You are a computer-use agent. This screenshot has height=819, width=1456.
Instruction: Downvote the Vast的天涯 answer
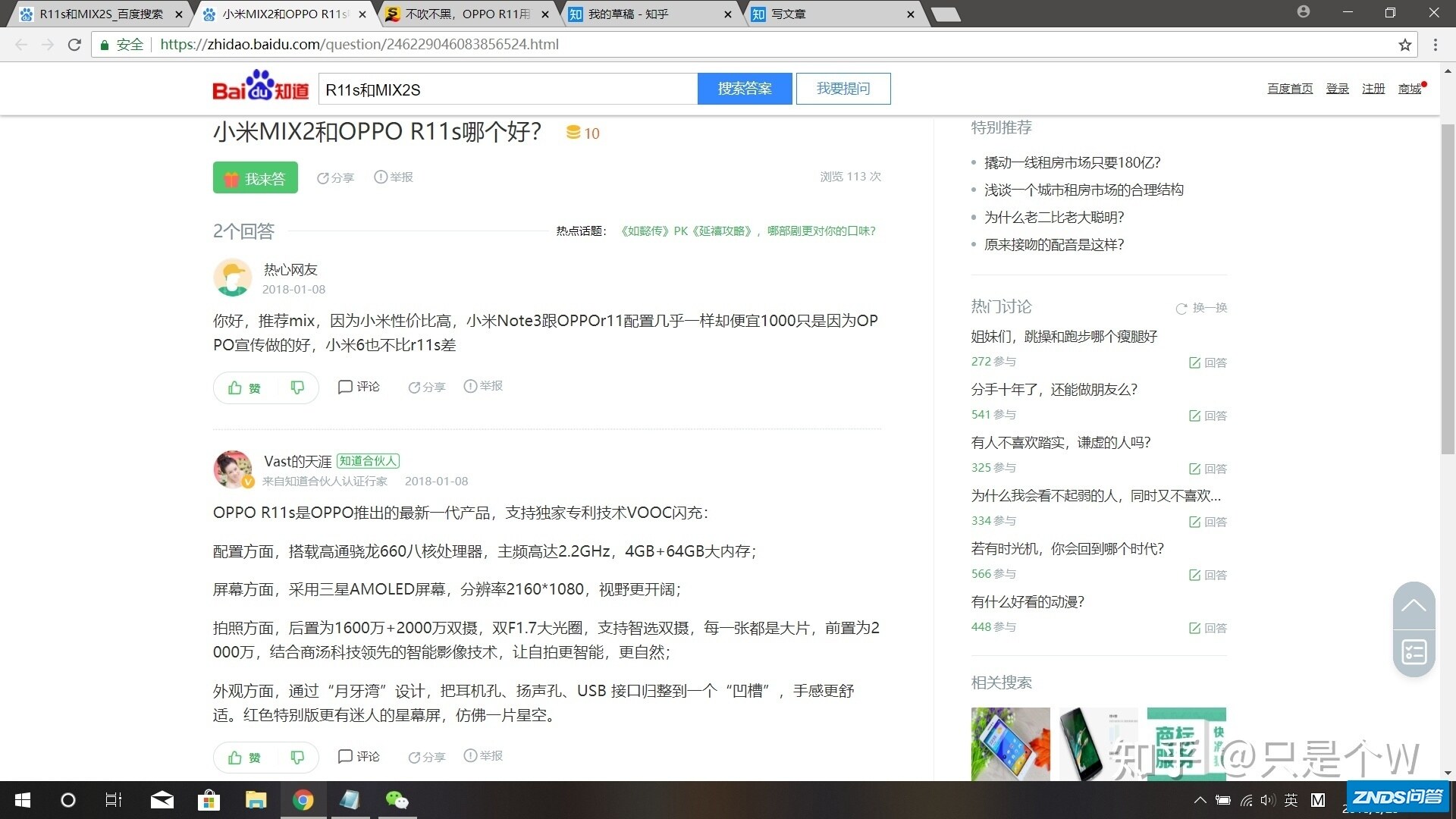pyautogui.click(x=297, y=757)
